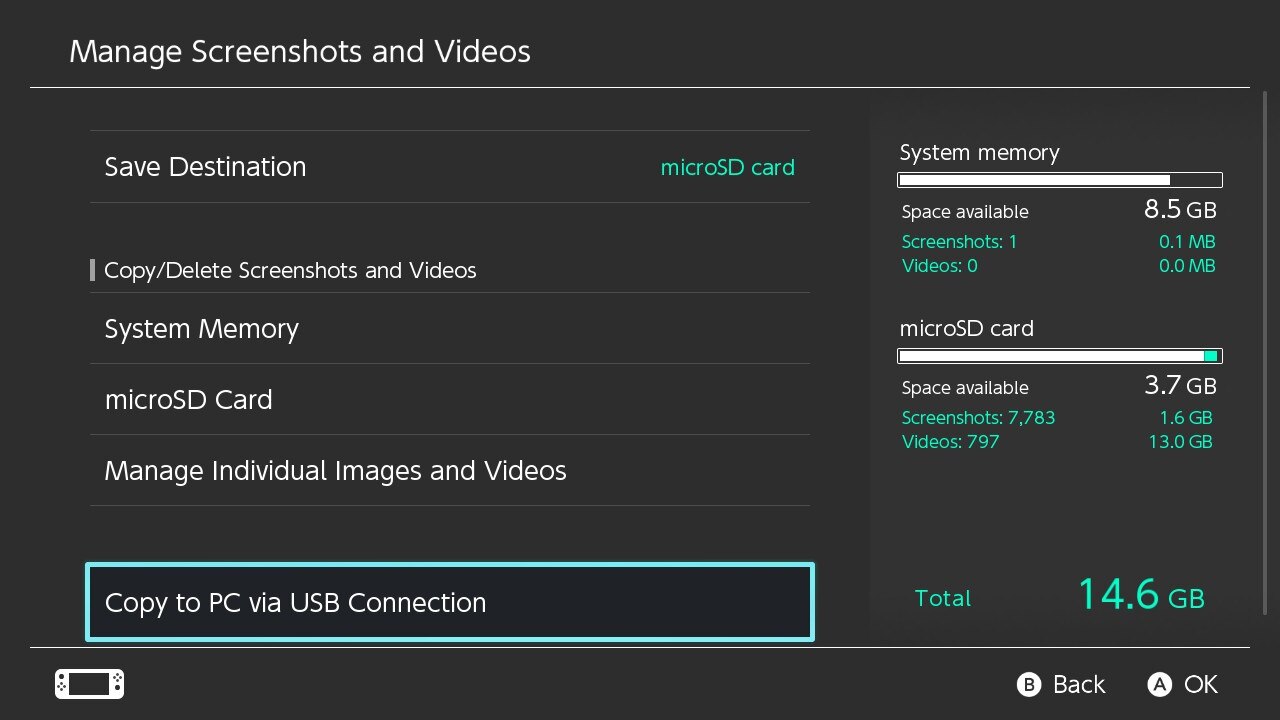This screenshot has height=720, width=1280.
Task: Click the Screenshots: 1 entry
Action: (x=959, y=242)
